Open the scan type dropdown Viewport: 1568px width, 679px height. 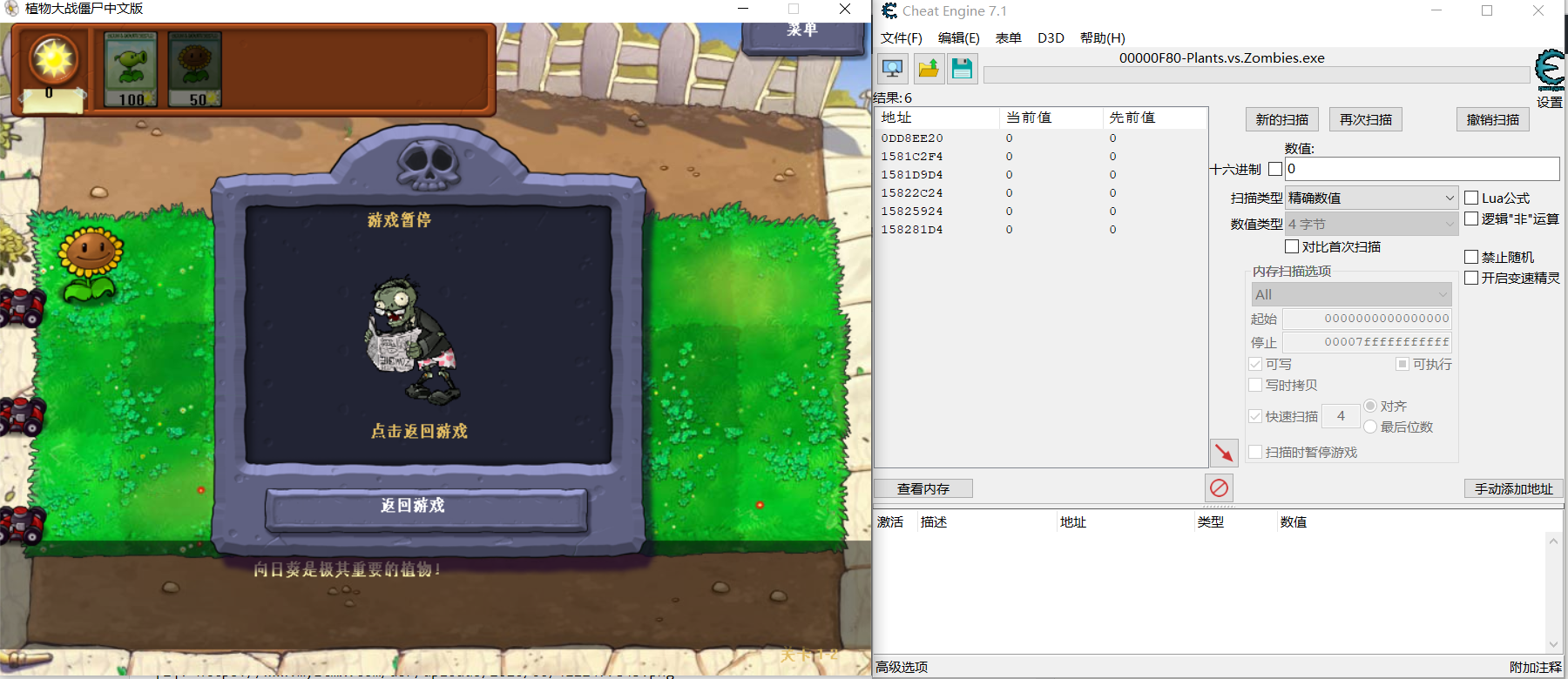coord(1372,198)
